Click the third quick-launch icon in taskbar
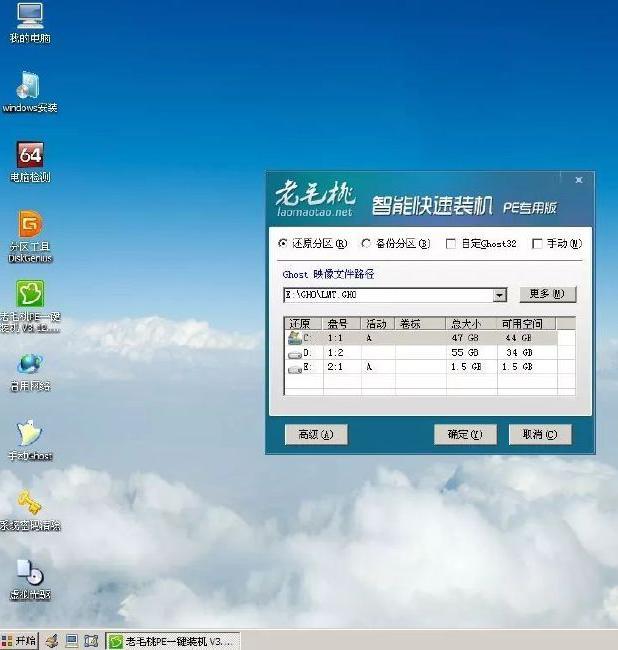618x650 pixels. tap(91, 641)
